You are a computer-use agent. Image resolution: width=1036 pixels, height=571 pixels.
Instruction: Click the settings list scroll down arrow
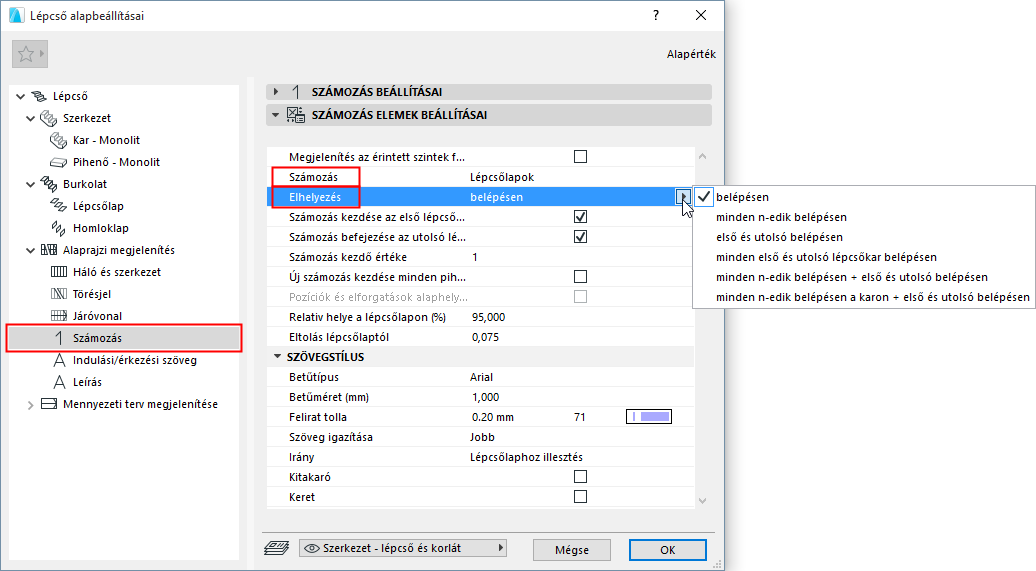tap(702, 500)
